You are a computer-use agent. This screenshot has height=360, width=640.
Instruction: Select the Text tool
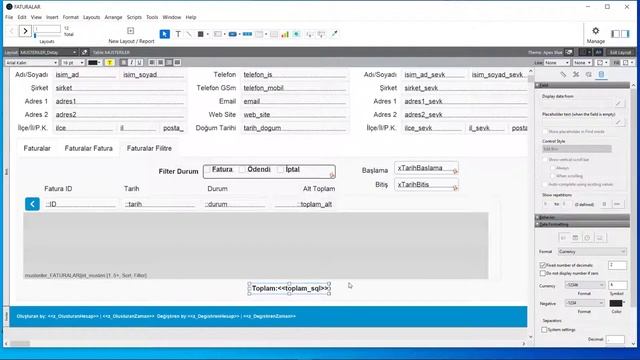pyautogui.click(x=178, y=34)
